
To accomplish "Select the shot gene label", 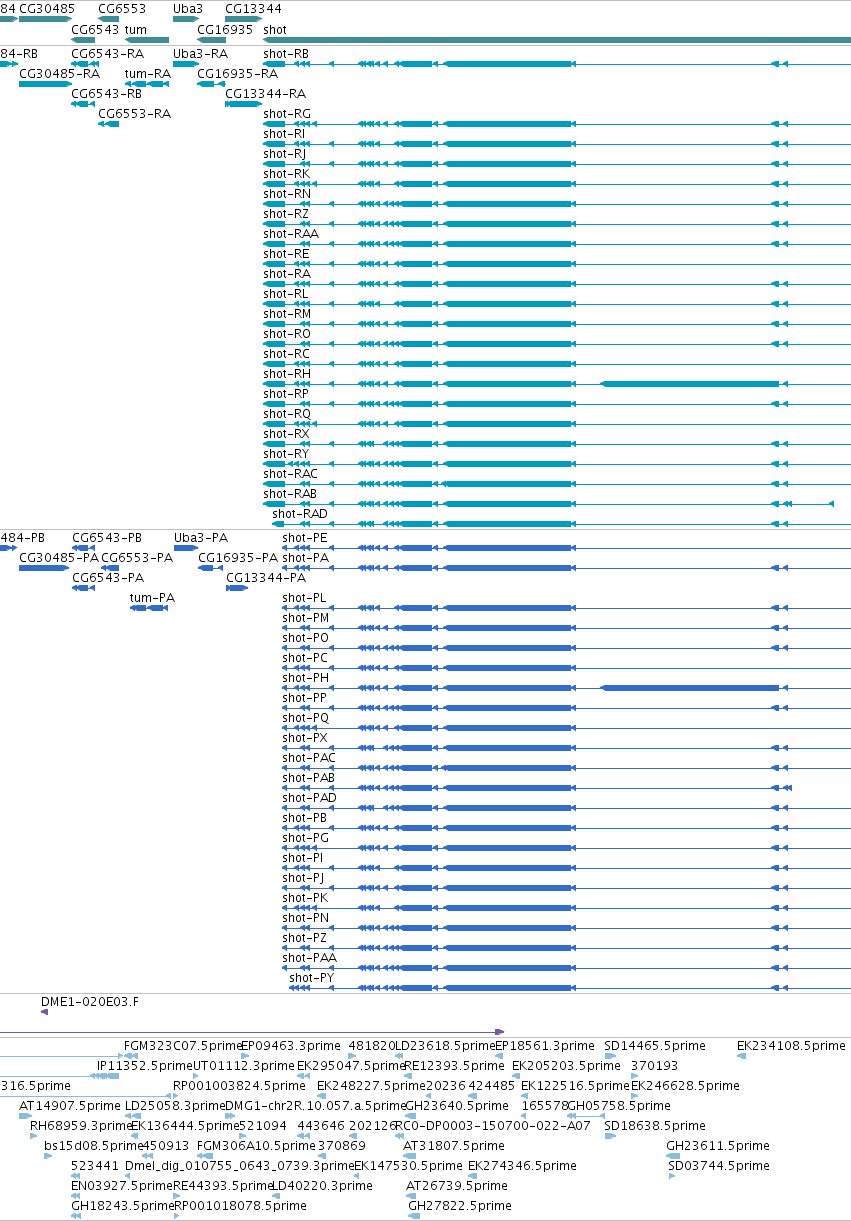I will tap(275, 30).
